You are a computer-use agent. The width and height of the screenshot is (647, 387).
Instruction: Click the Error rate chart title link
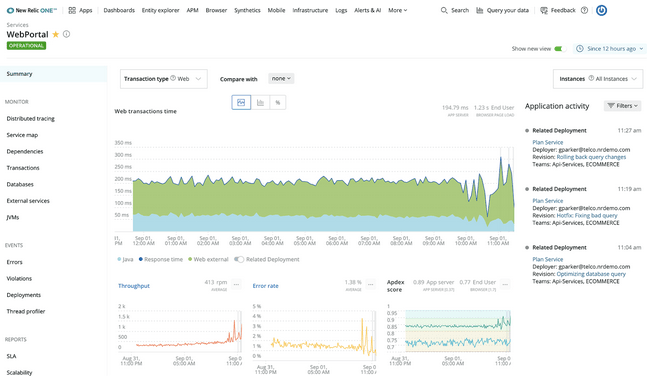click(x=265, y=286)
